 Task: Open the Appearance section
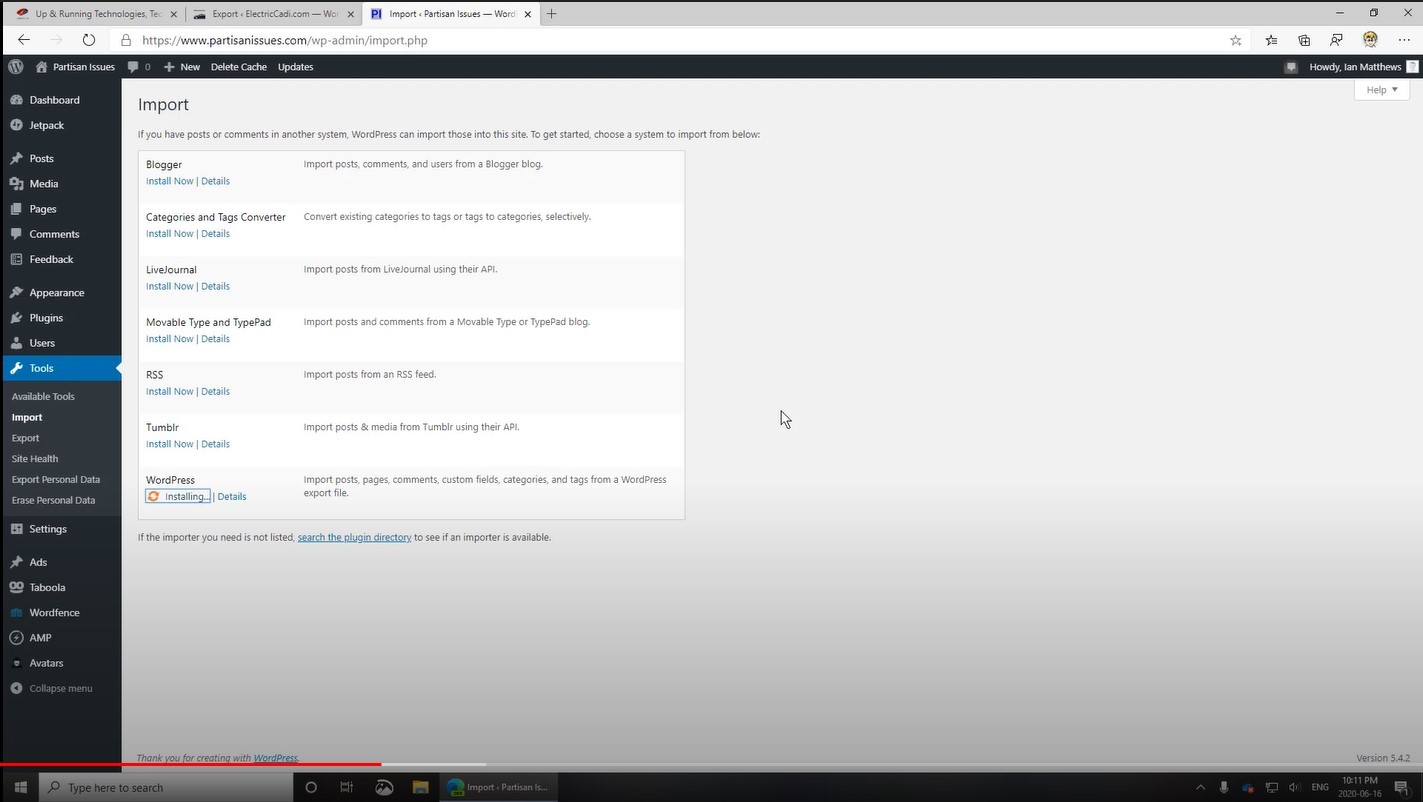point(56,291)
